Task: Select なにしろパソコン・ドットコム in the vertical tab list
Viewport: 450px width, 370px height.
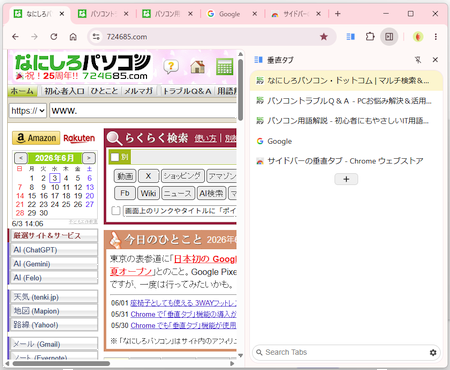Action: pos(346,81)
